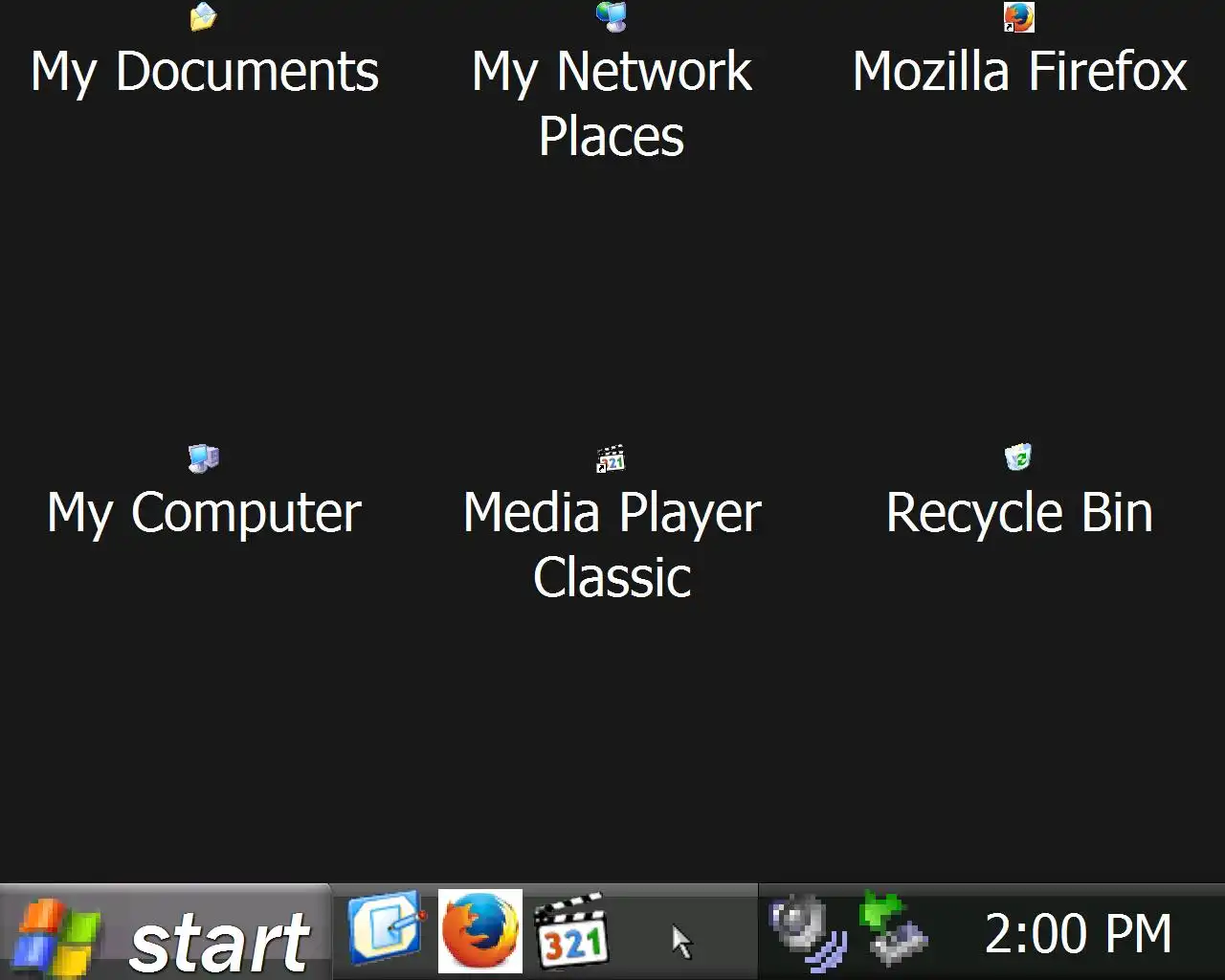This screenshot has width=1225, height=980.
Task: Click the "My Documents" text label
Action: coord(205,73)
